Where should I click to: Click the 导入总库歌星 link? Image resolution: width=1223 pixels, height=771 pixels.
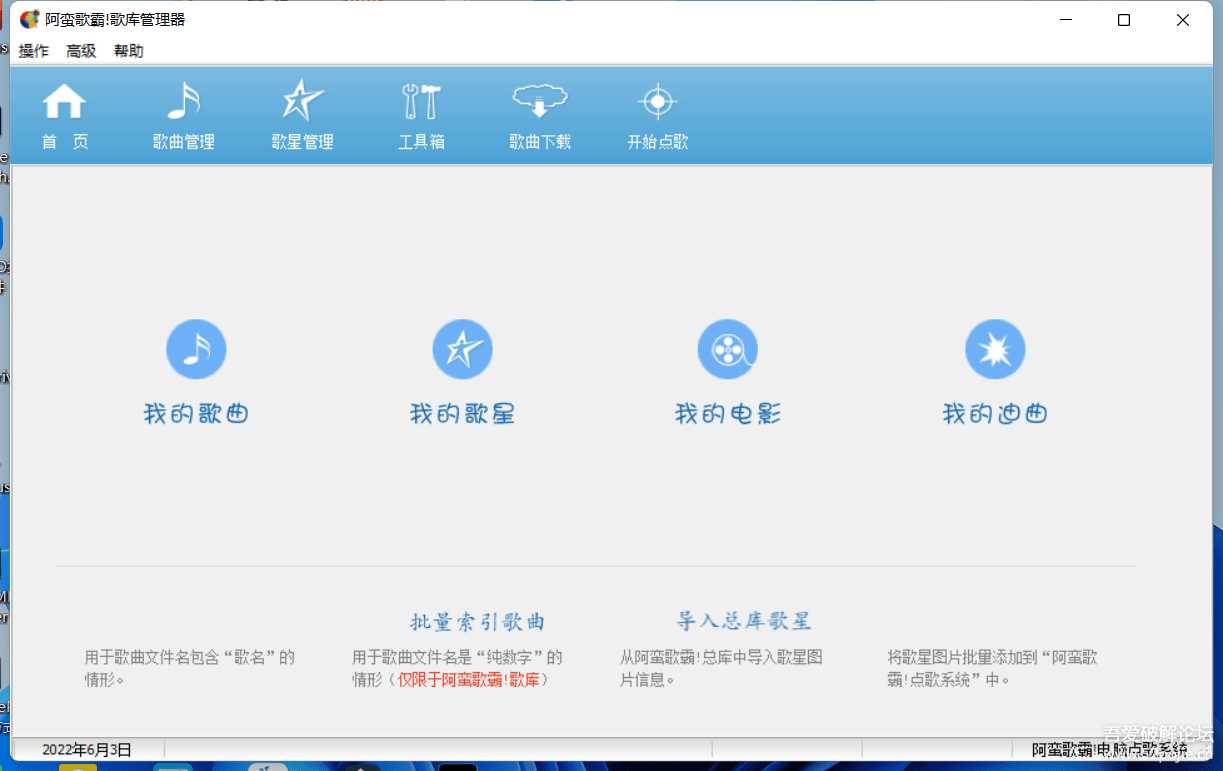[744, 621]
